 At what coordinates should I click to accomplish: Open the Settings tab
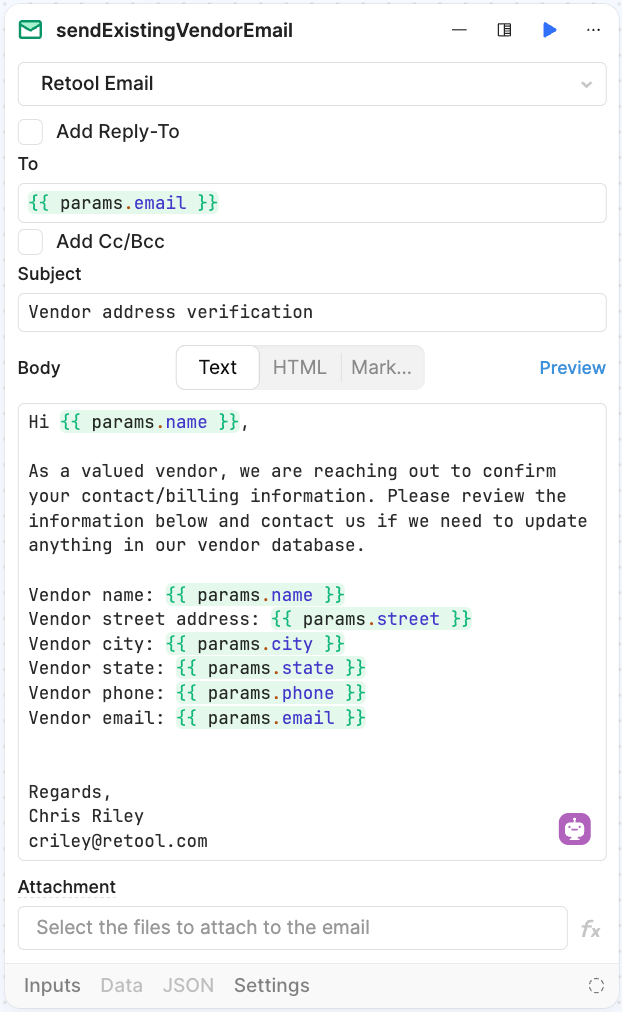point(272,986)
